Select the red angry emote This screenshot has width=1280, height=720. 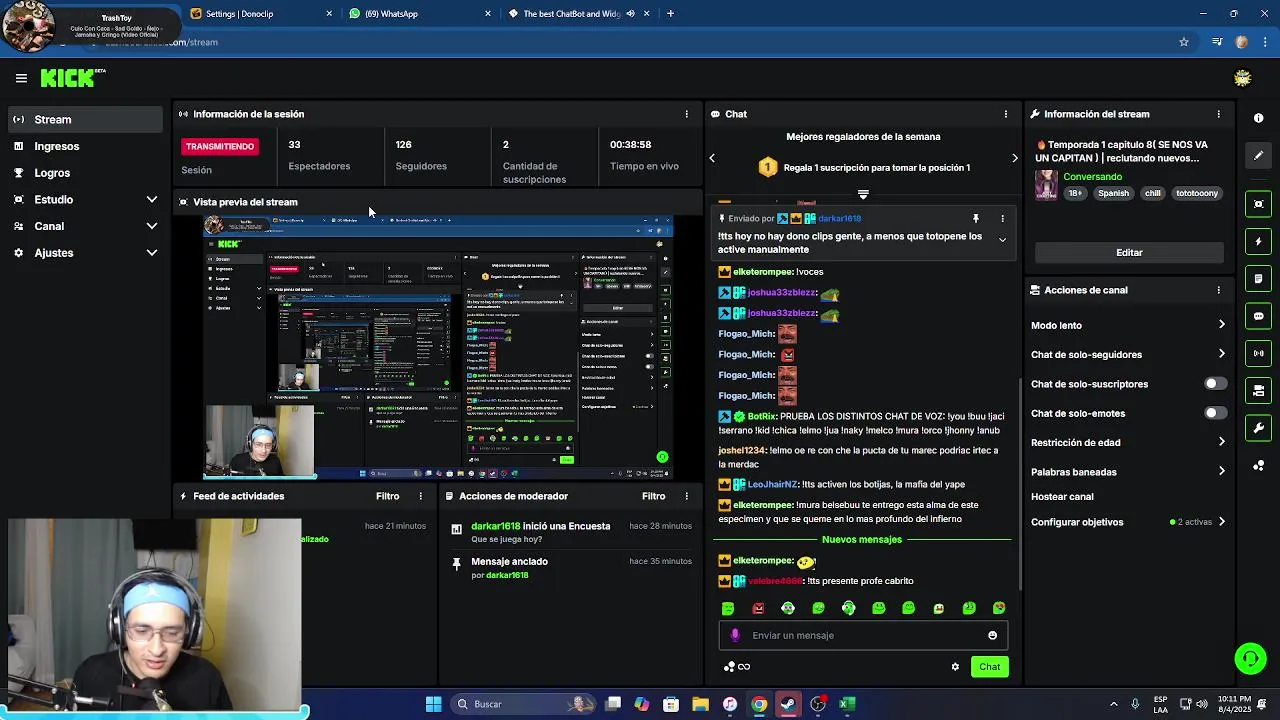click(x=758, y=608)
